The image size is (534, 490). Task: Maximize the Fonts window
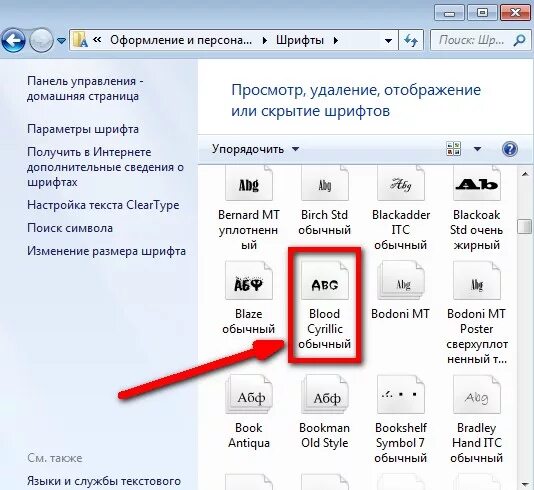(x=482, y=13)
